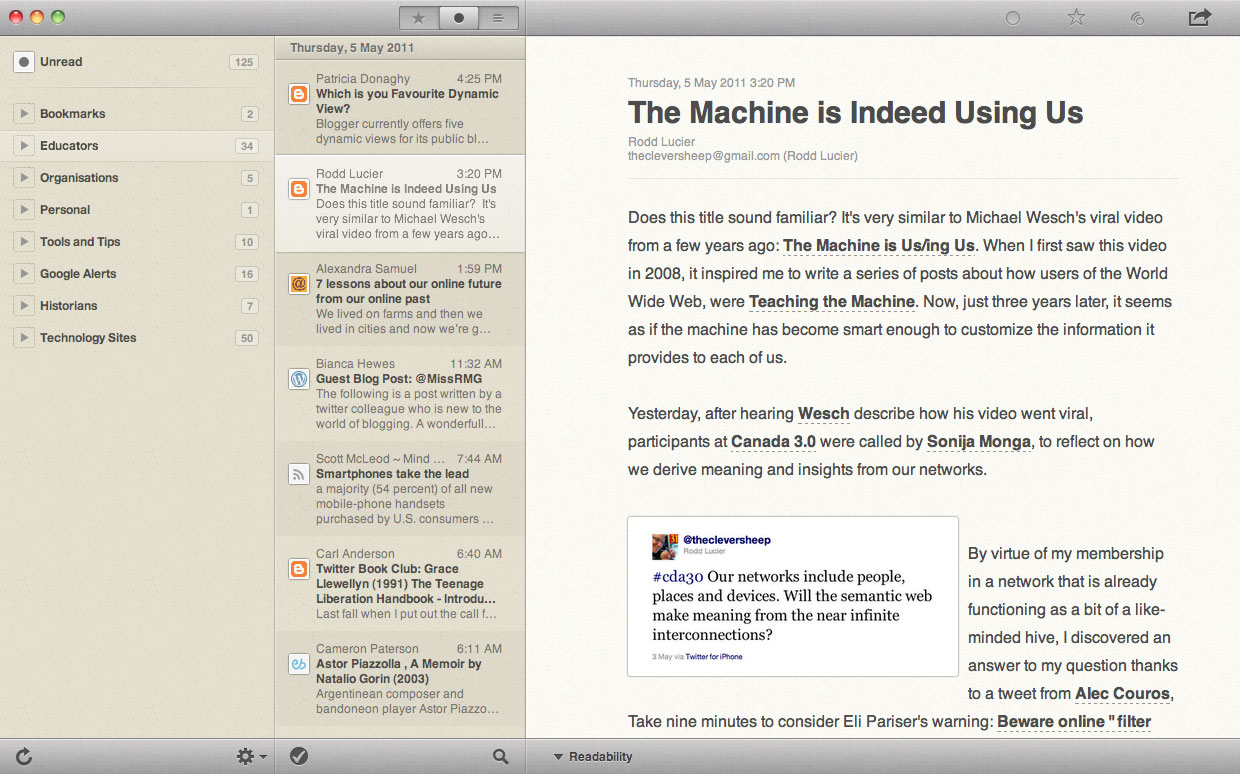Image resolution: width=1240 pixels, height=774 pixels.
Task: Click the feed icon beside Cameron Paterson's post
Action: tap(298, 664)
